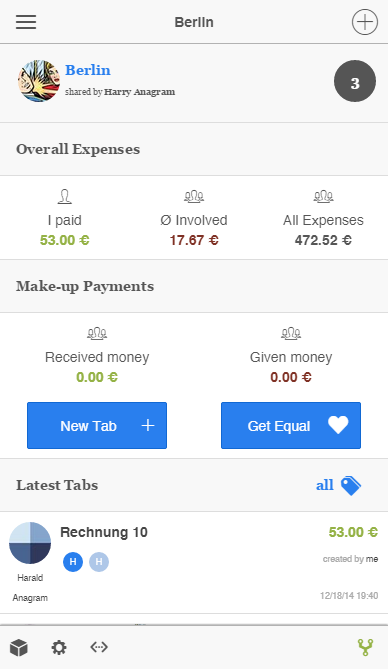The height and width of the screenshot is (669, 388).
Task: Click the members count badge 3
Action: tap(355, 81)
